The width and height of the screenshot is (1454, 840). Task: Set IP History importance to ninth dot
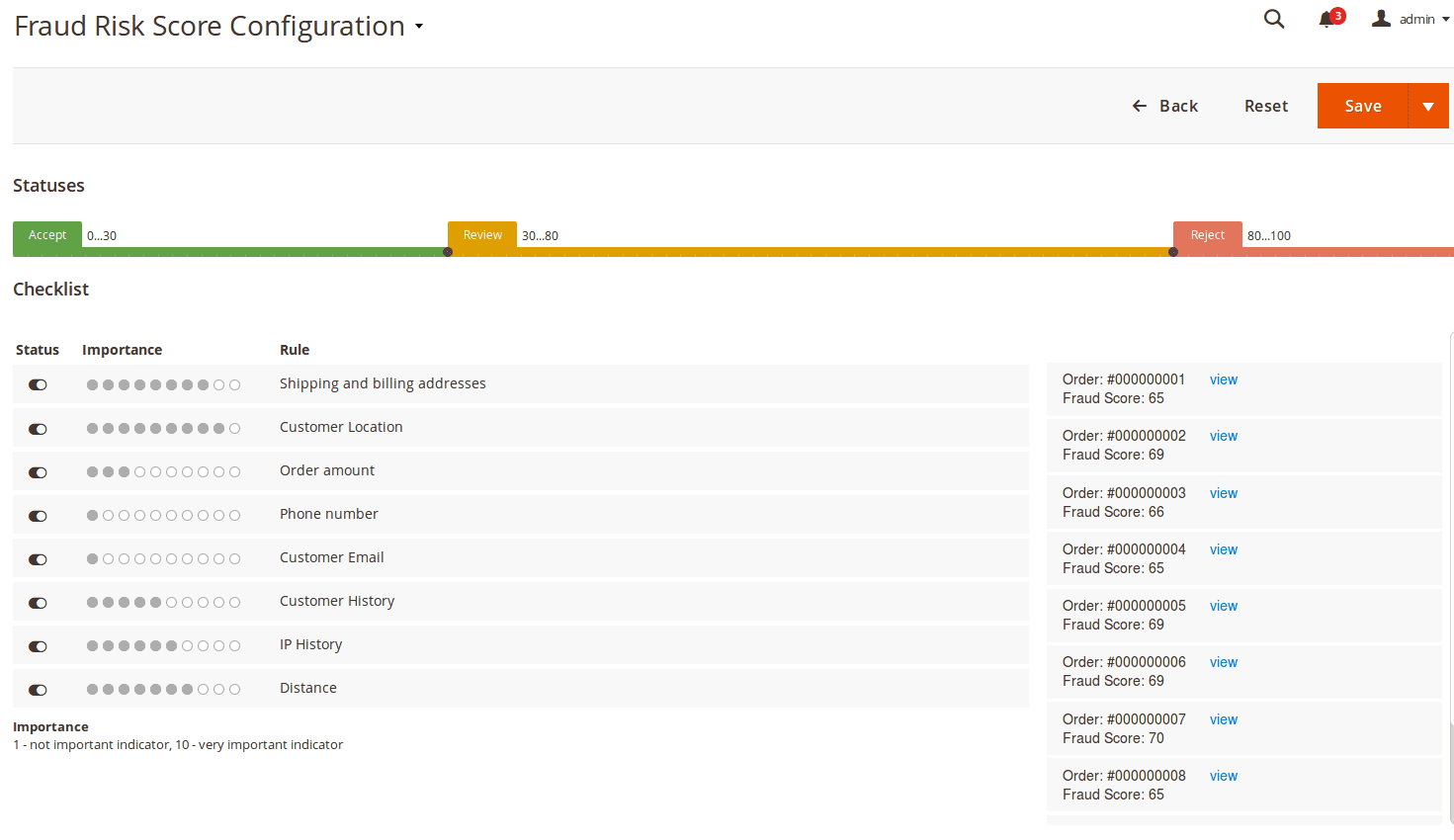[x=218, y=646]
